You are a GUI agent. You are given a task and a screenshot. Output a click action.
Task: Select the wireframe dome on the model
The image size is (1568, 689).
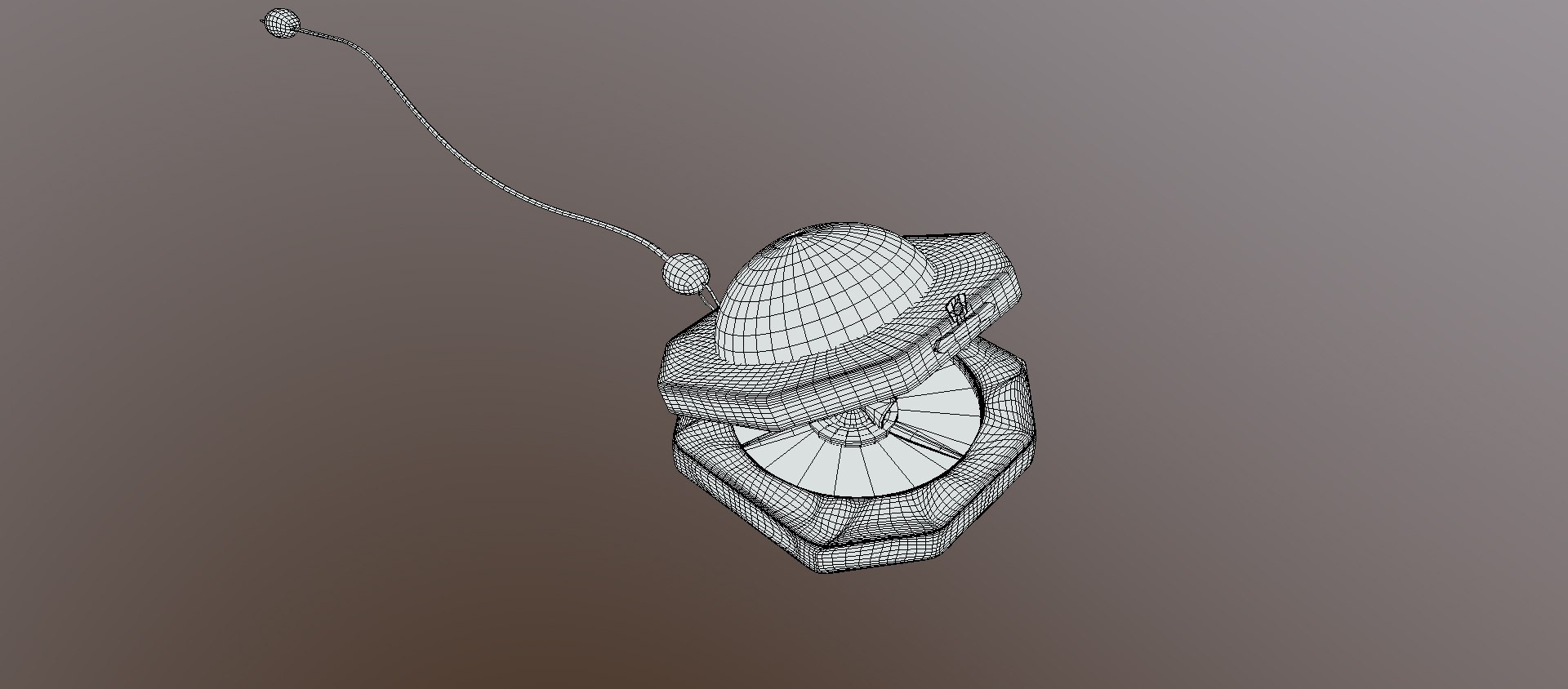pos(823,293)
